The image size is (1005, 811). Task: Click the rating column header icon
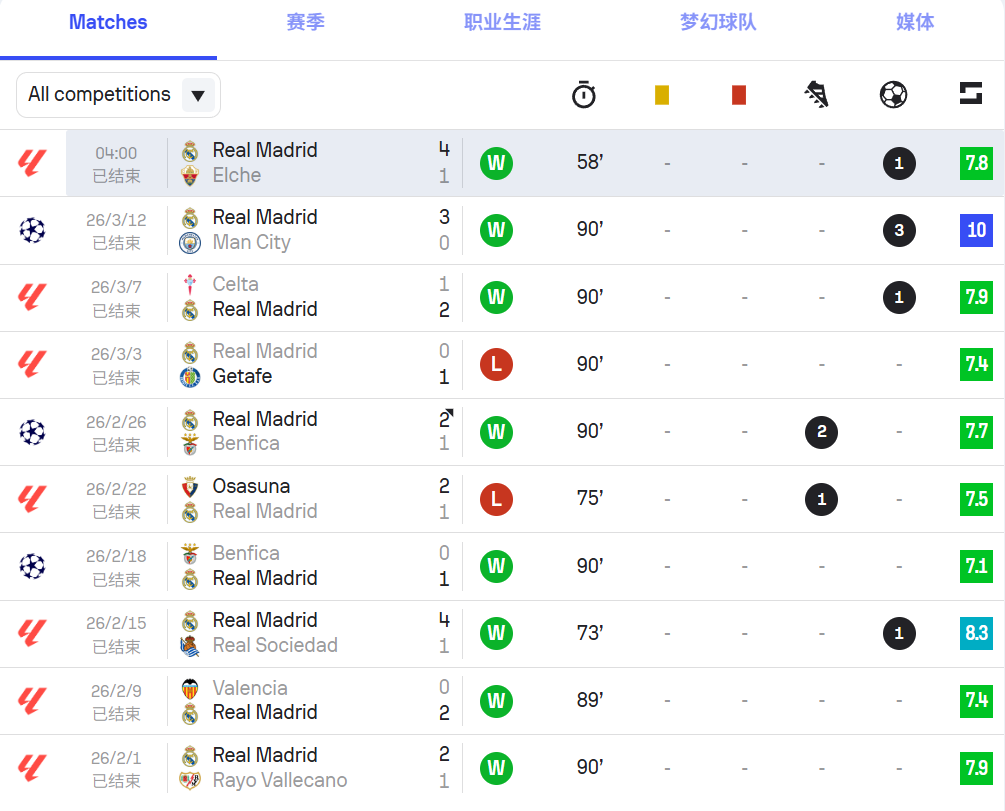(x=970, y=94)
